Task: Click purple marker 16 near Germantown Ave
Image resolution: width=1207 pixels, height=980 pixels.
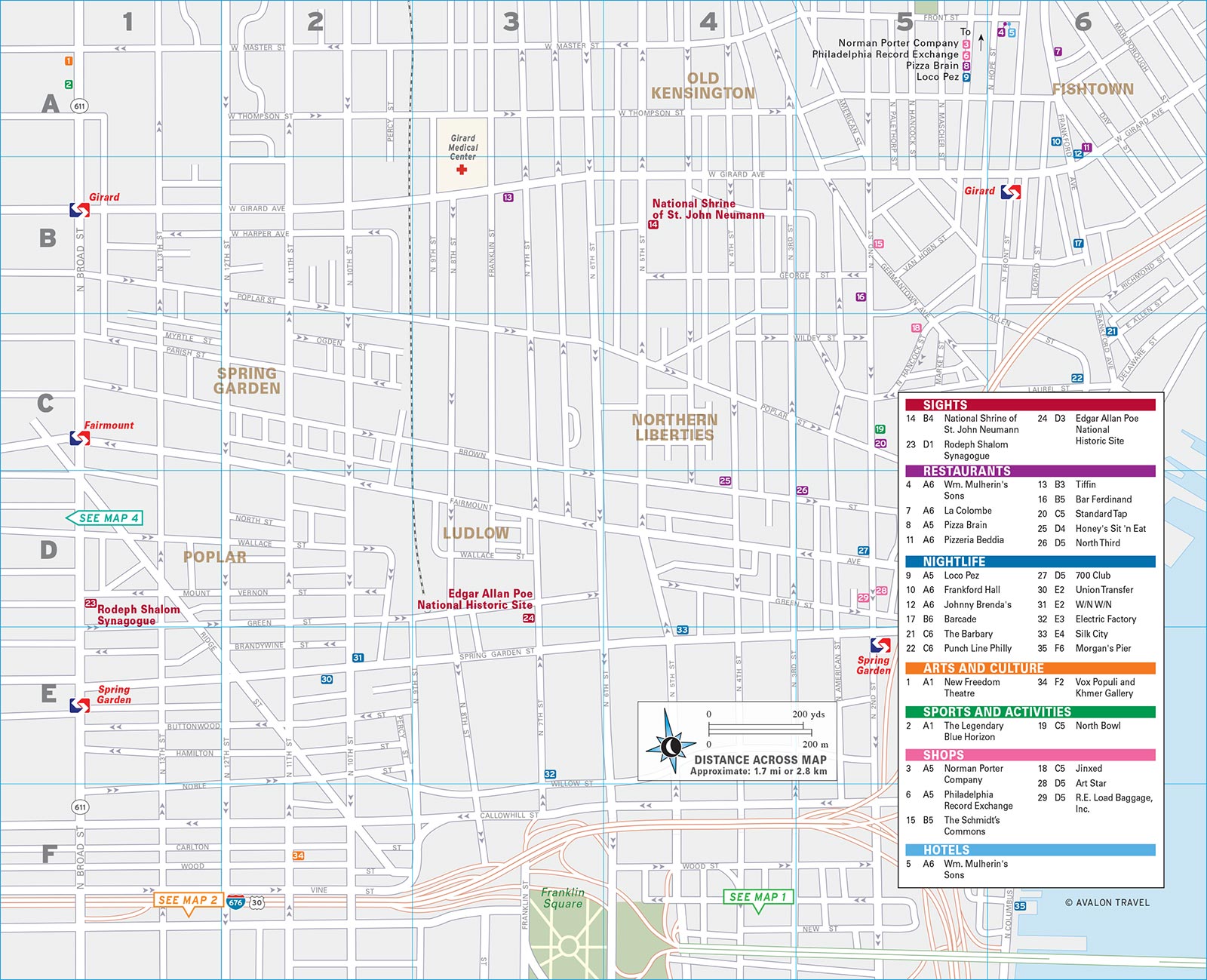Action: click(861, 297)
